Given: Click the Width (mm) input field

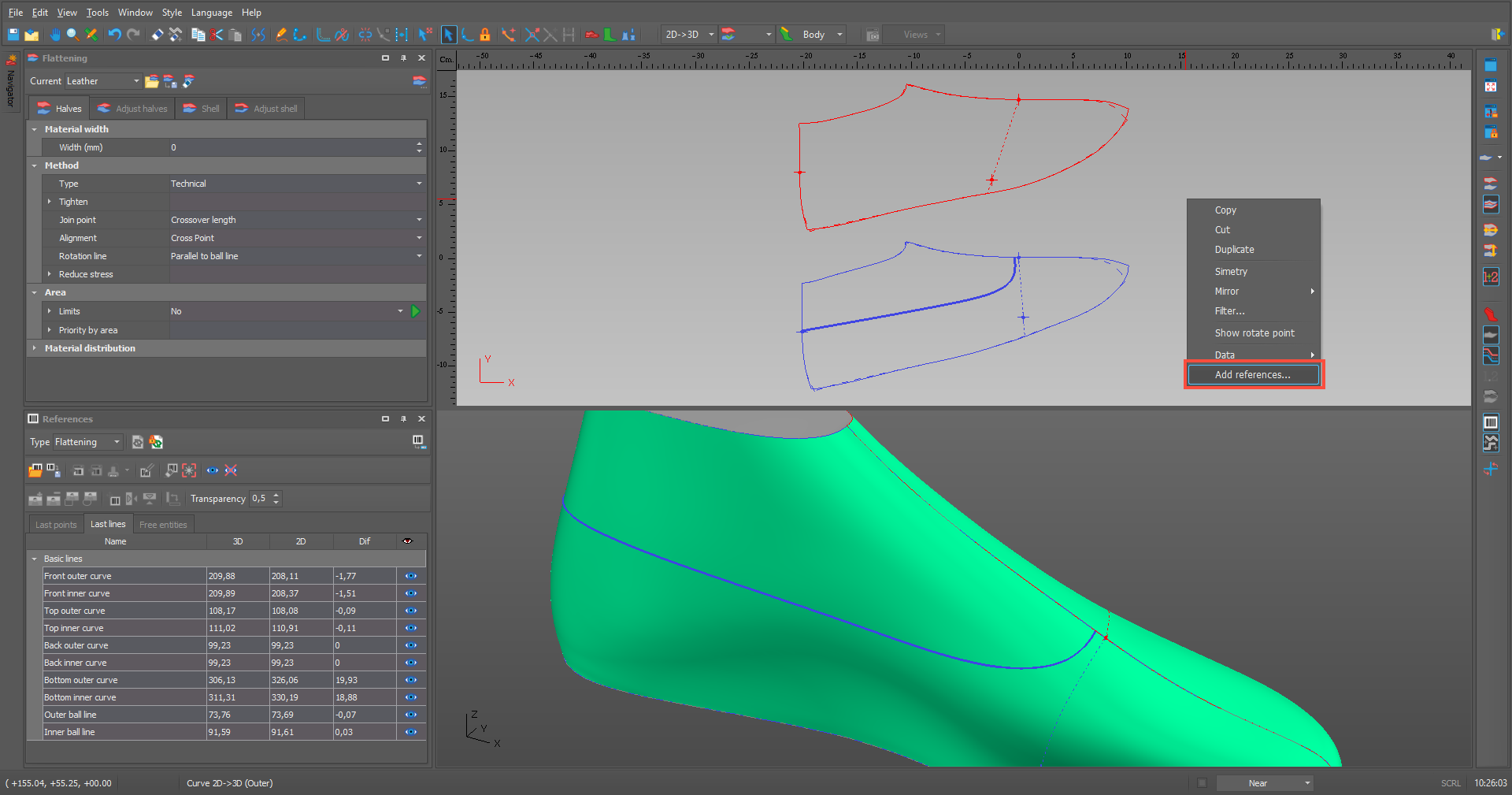Looking at the screenshot, I should 291,147.
